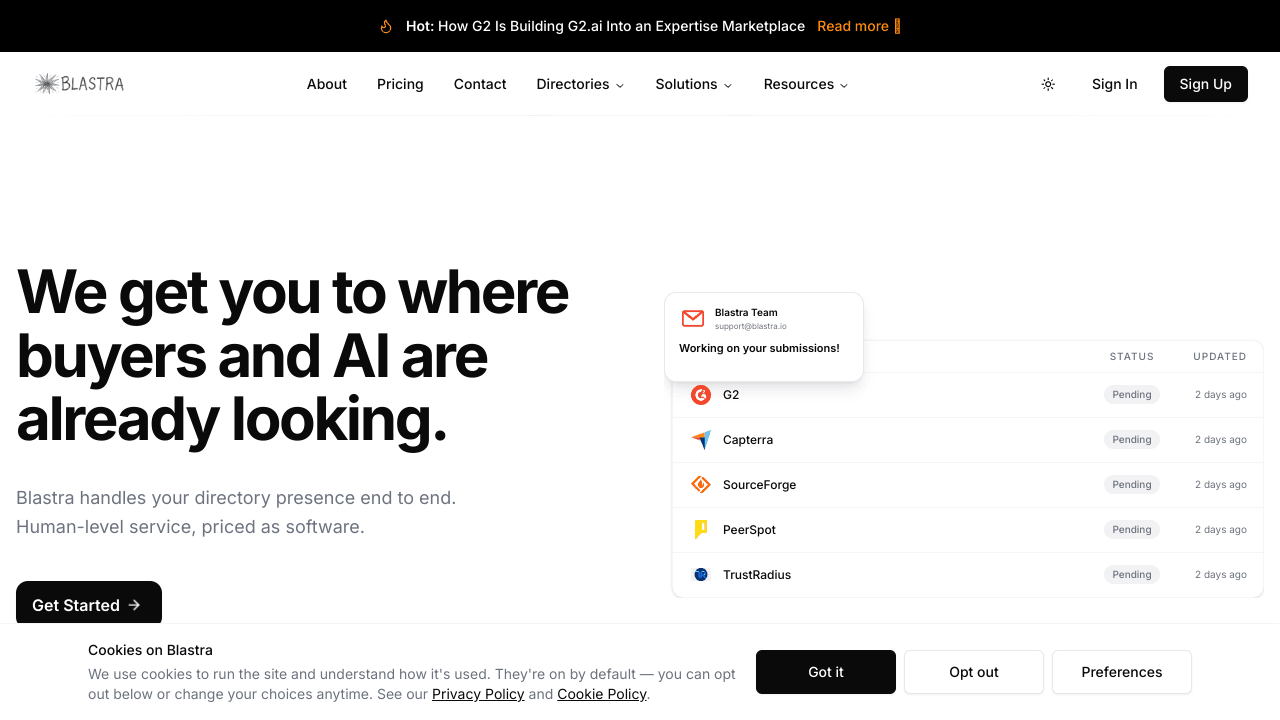Expand the Resources dropdown menu
The image size is (1280, 720).
click(806, 84)
